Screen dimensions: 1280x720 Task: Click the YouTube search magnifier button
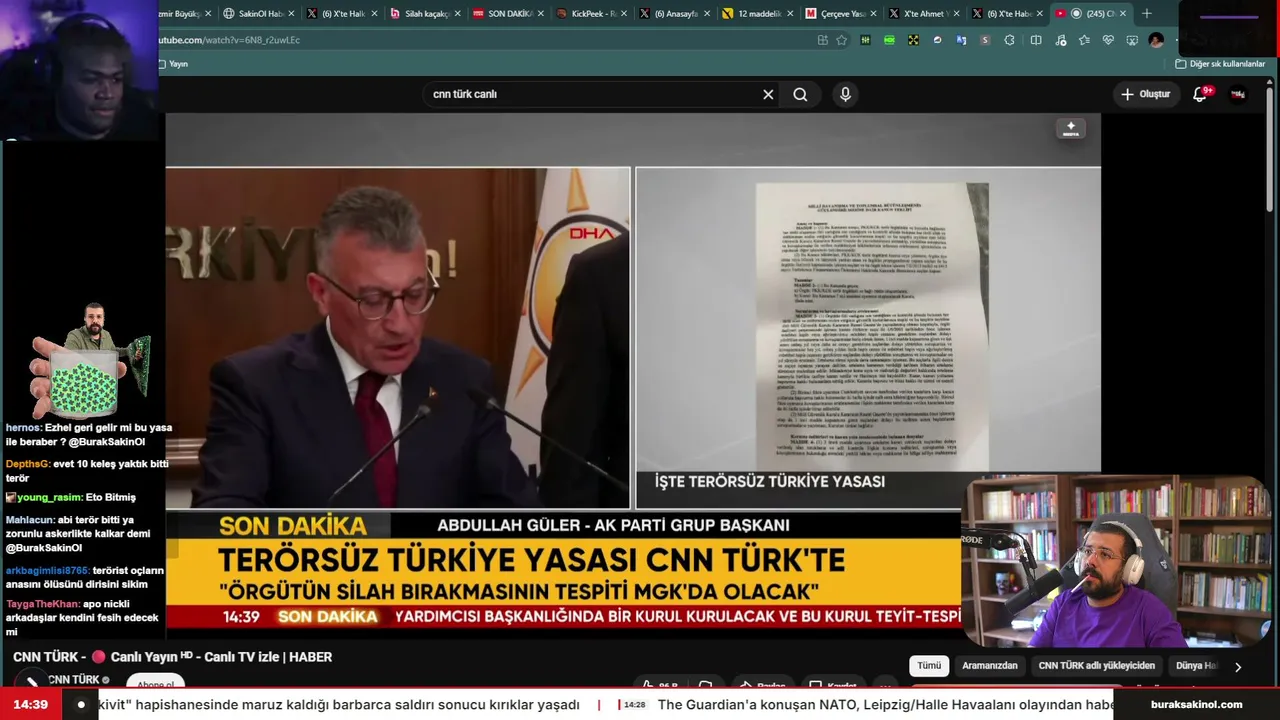click(x=800, y=94)
